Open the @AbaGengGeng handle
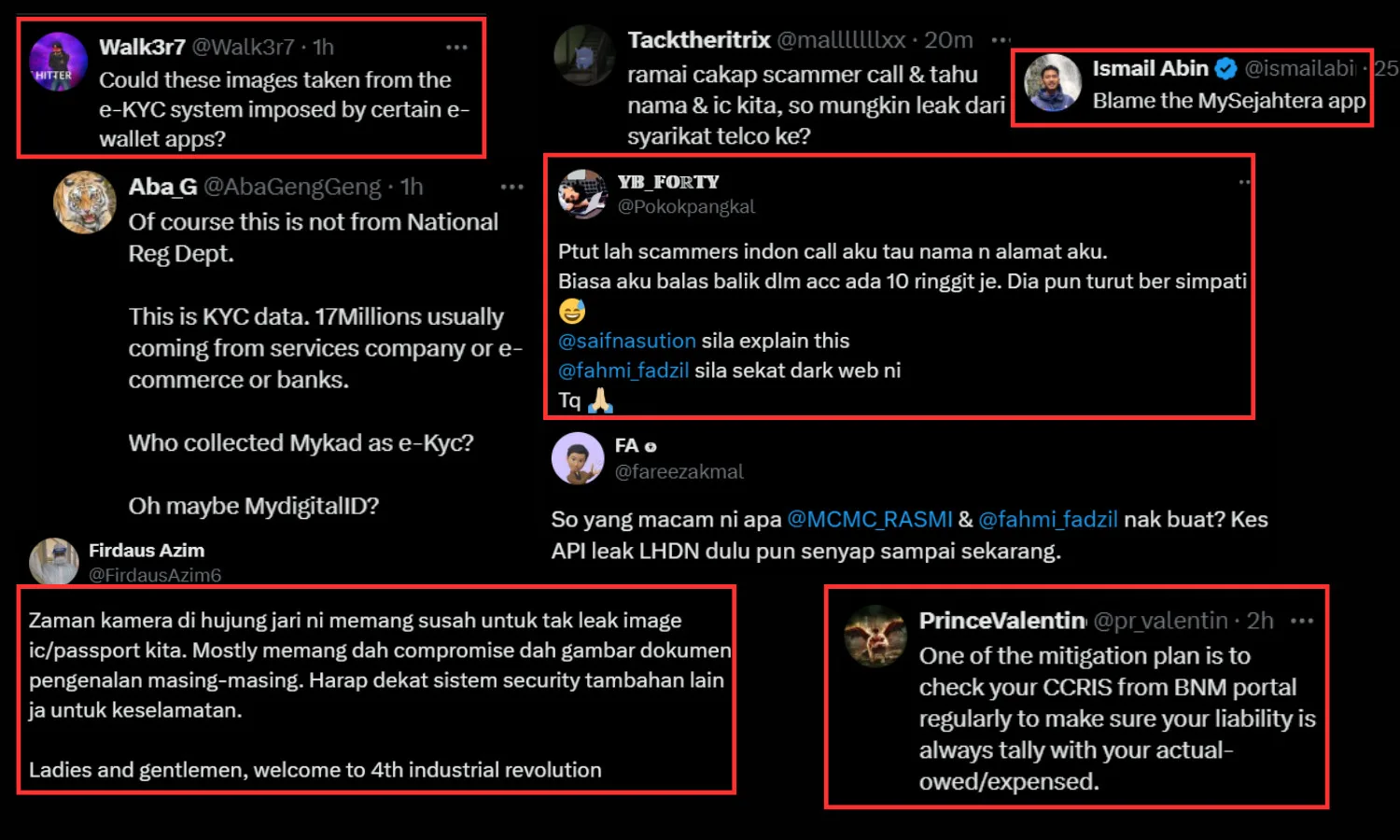1400x840 pixels. (292, 187)
